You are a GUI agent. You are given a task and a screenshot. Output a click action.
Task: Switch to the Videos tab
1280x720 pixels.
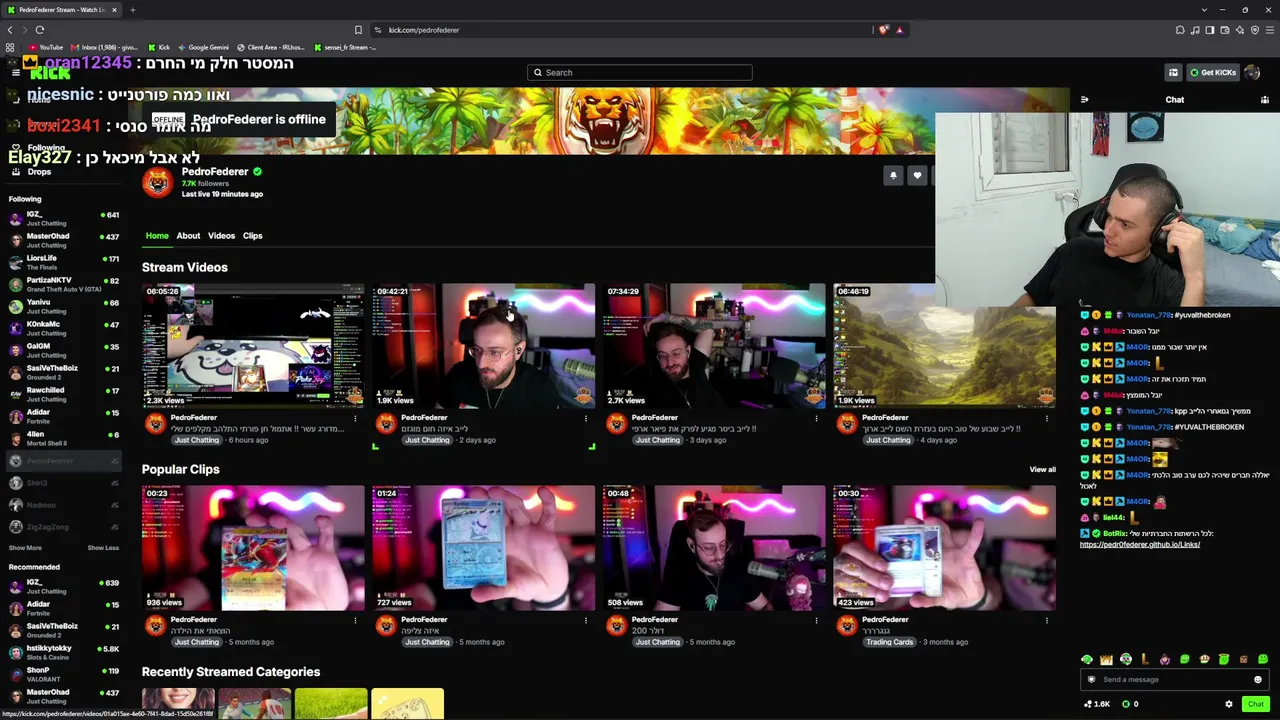click(x=221, y=236)
